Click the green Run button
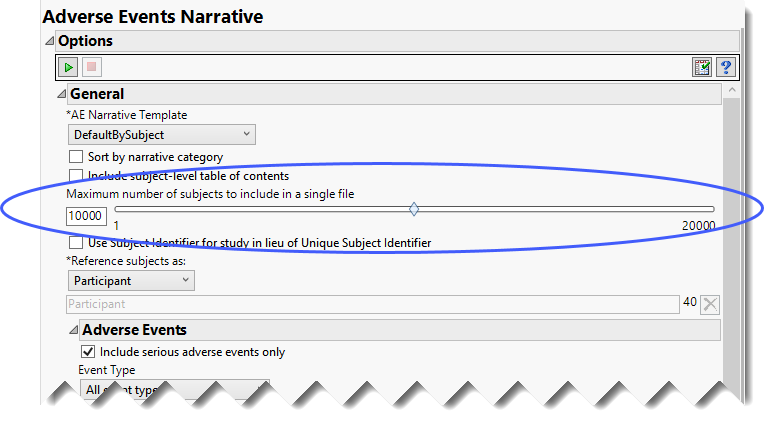The width and height of the screenshot is (764, 421). pos(68,67)
